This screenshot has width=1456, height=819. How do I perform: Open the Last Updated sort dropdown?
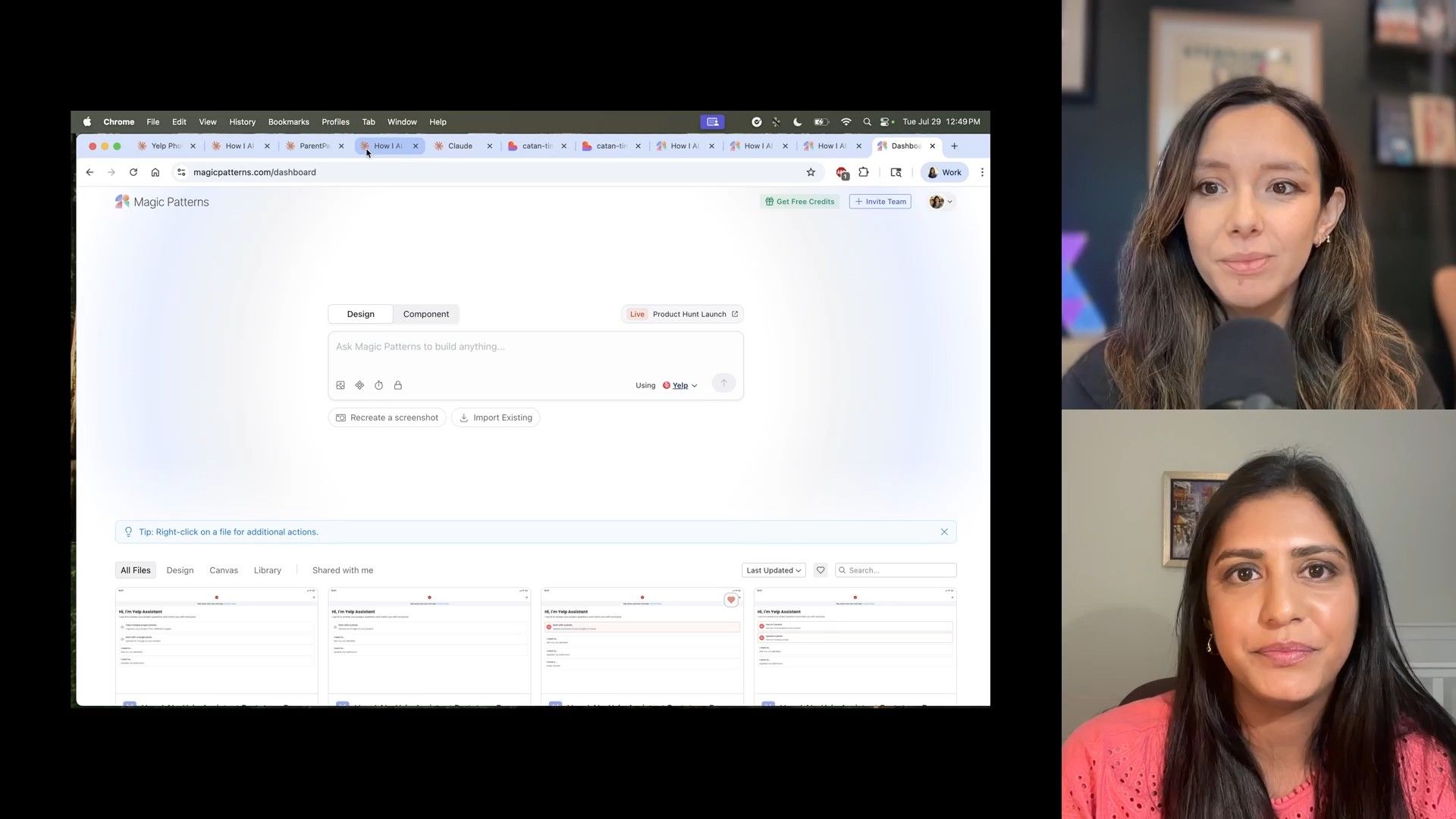click(773, 570)
